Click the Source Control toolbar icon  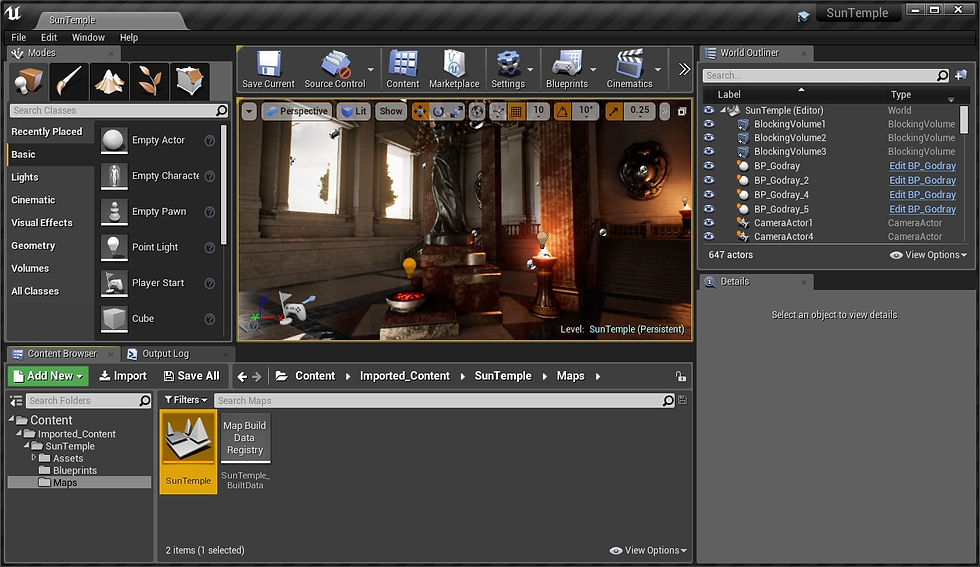pyautogui.click(x=335, y=64)
